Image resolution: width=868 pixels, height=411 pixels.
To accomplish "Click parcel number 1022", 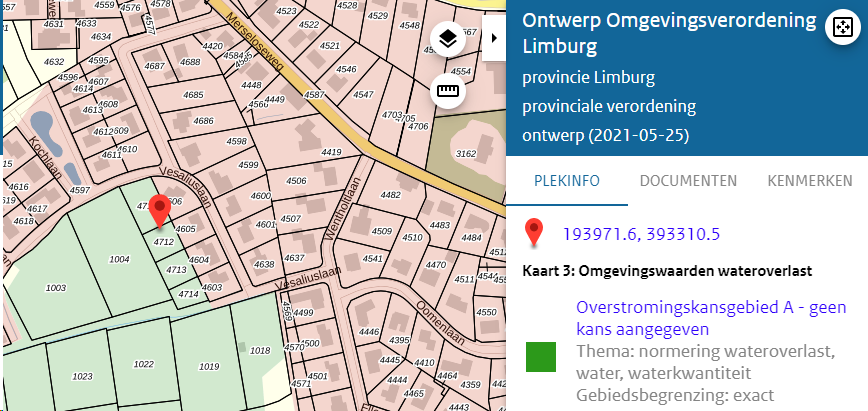I will click(x=144, y=364).
